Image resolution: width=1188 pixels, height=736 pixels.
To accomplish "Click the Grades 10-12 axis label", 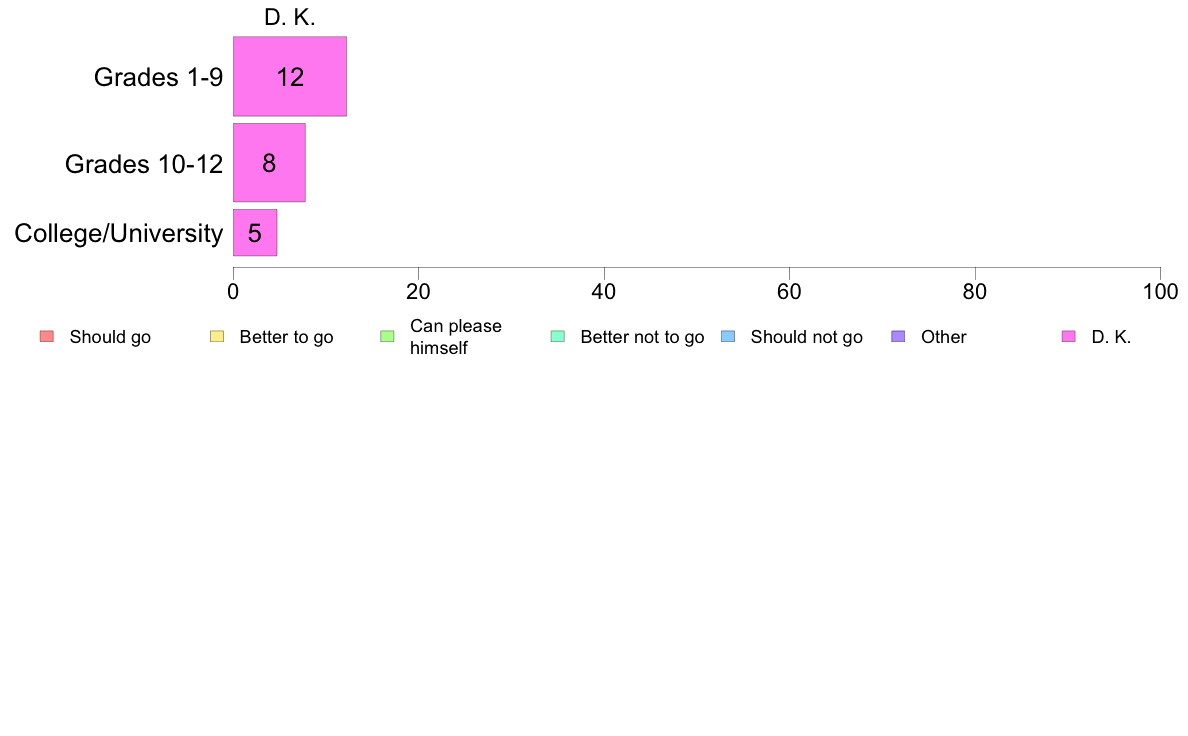I will tap(144, 164).
